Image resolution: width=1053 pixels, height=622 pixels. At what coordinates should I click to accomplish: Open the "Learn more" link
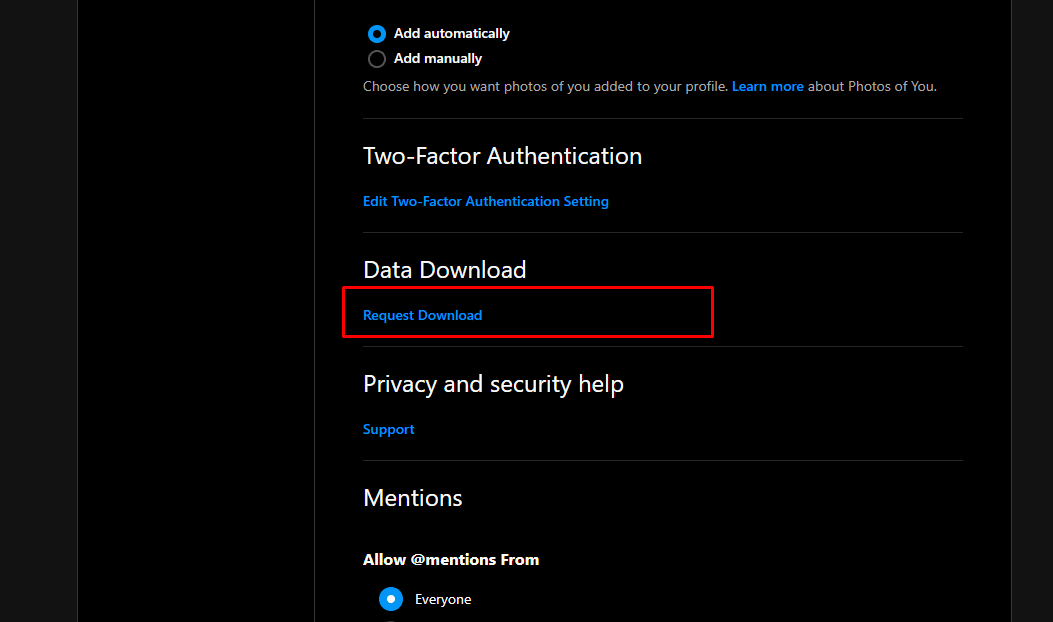coord(767,87)
